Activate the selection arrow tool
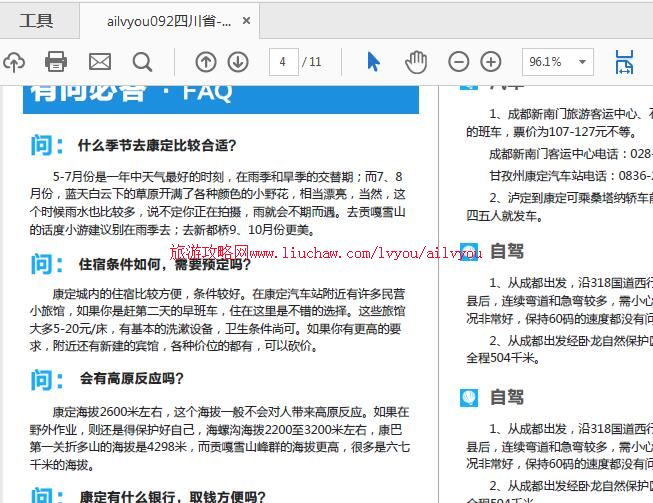The width and height of the screenshot is (653, 503). click(373, 62)
